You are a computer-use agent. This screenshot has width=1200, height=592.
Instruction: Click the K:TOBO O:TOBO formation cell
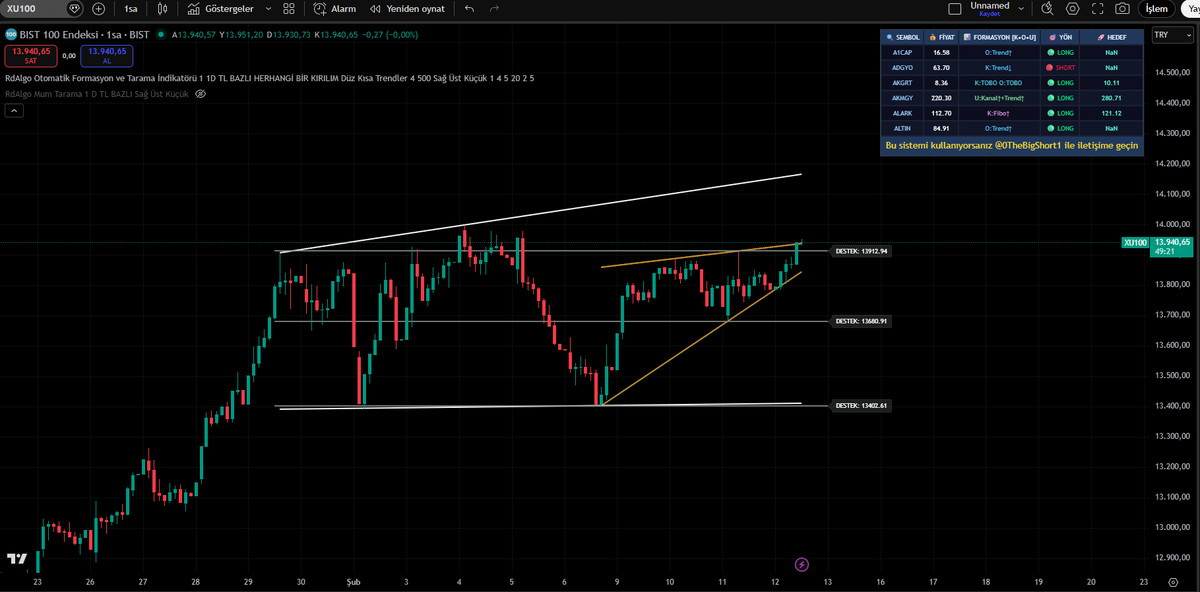tap(999, 83)
